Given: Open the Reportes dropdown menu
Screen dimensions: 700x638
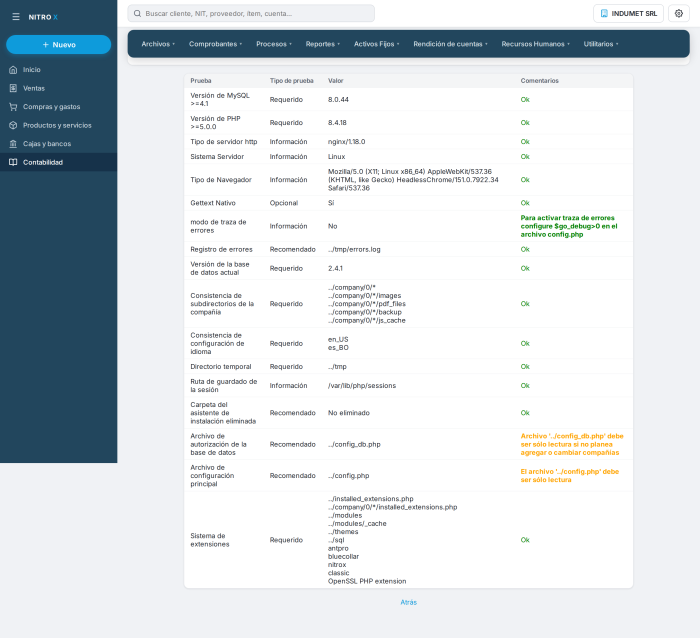Looking at the screenshot, I should point(323,44).
